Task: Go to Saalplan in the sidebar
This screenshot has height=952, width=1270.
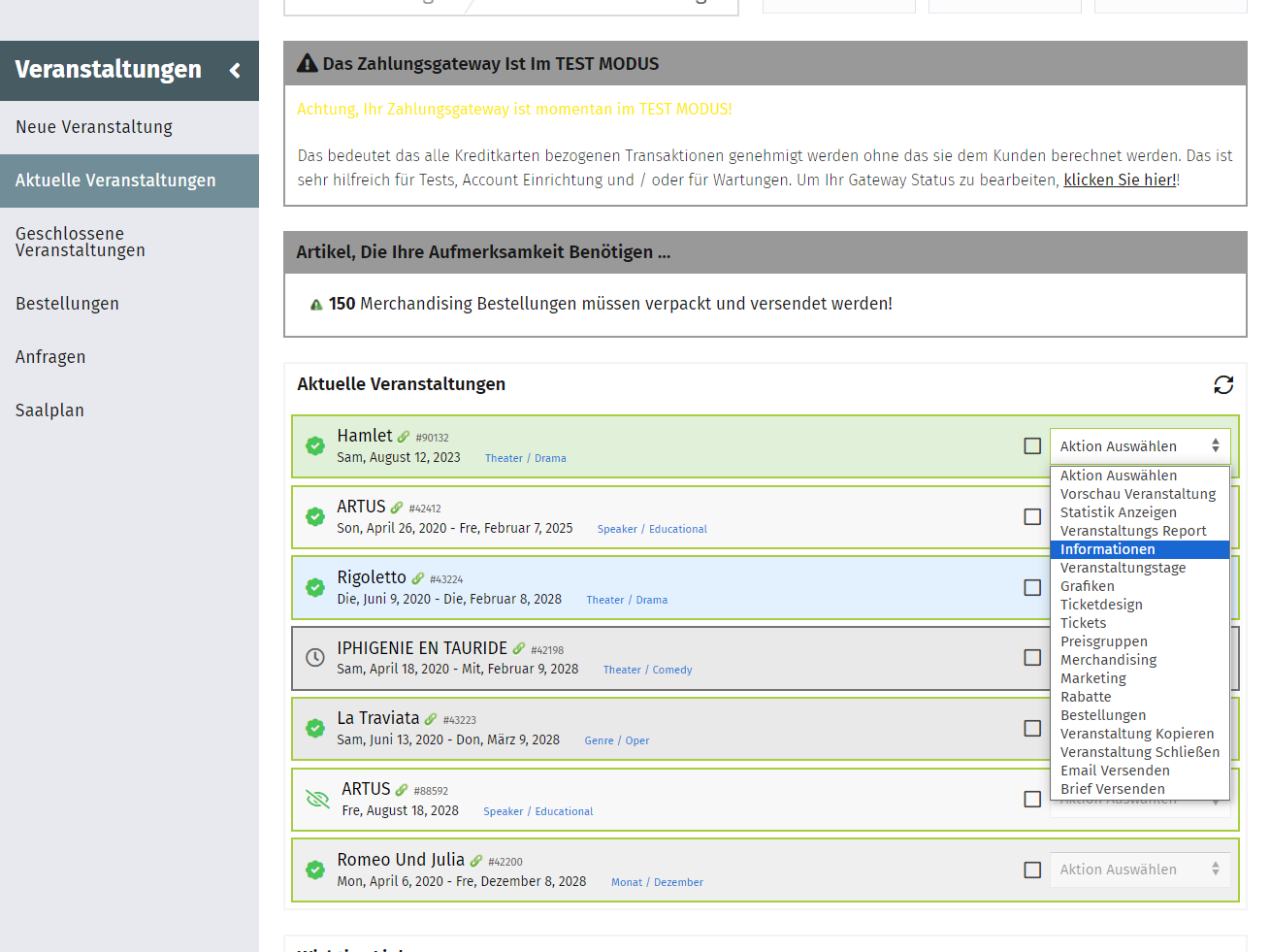Action: coord(49,410)
